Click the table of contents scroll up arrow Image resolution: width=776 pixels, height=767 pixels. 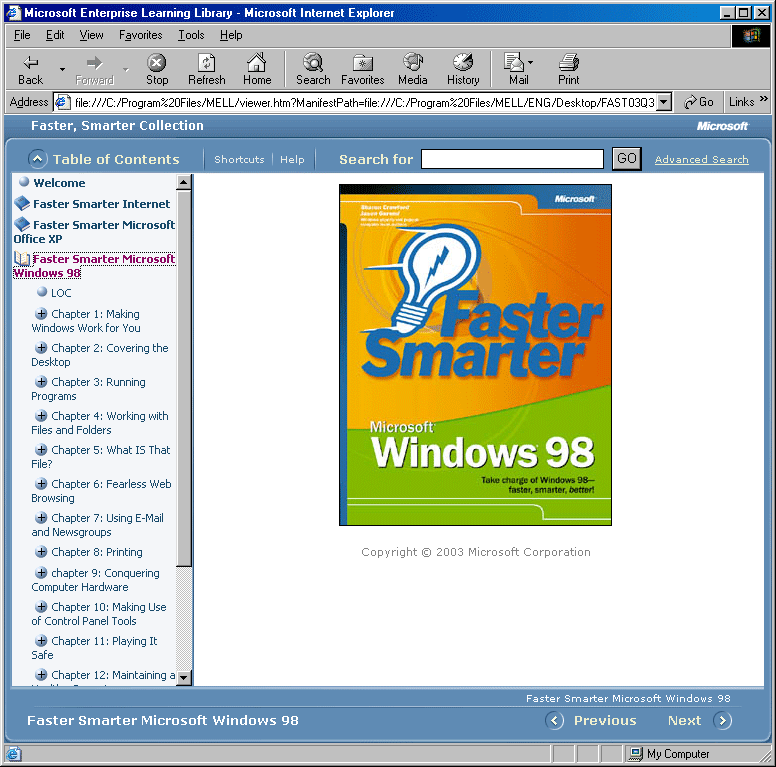pyautogui.click(x=184, y=182)
